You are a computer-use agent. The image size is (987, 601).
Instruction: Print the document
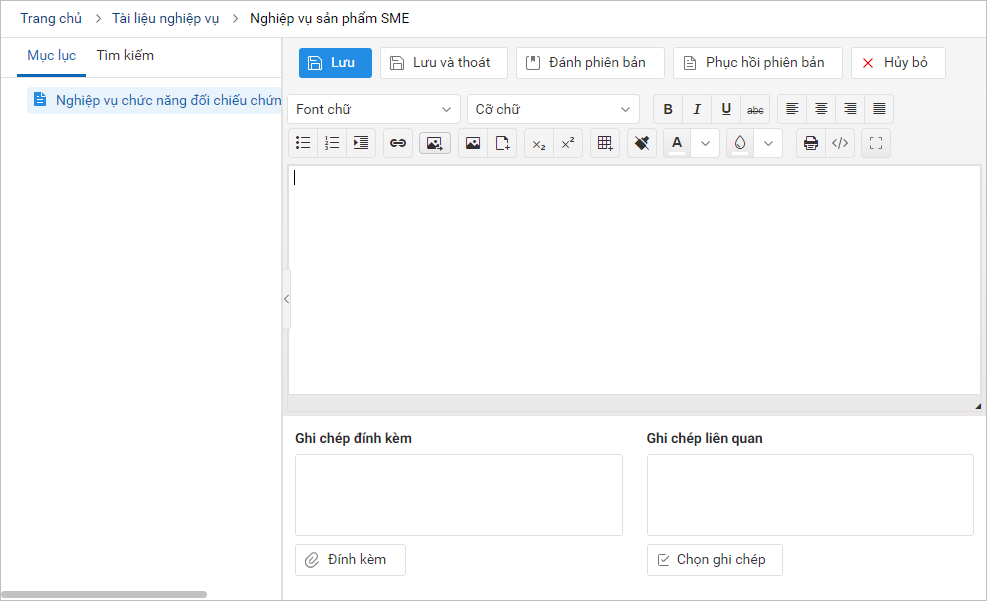click(811, 143)
